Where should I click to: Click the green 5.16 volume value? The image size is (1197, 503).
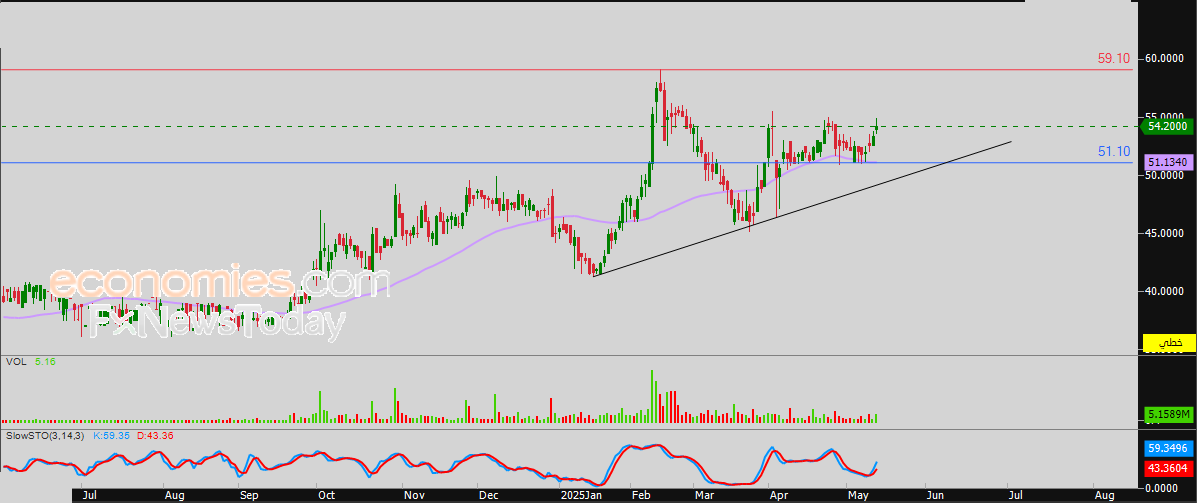click(45, 361)
